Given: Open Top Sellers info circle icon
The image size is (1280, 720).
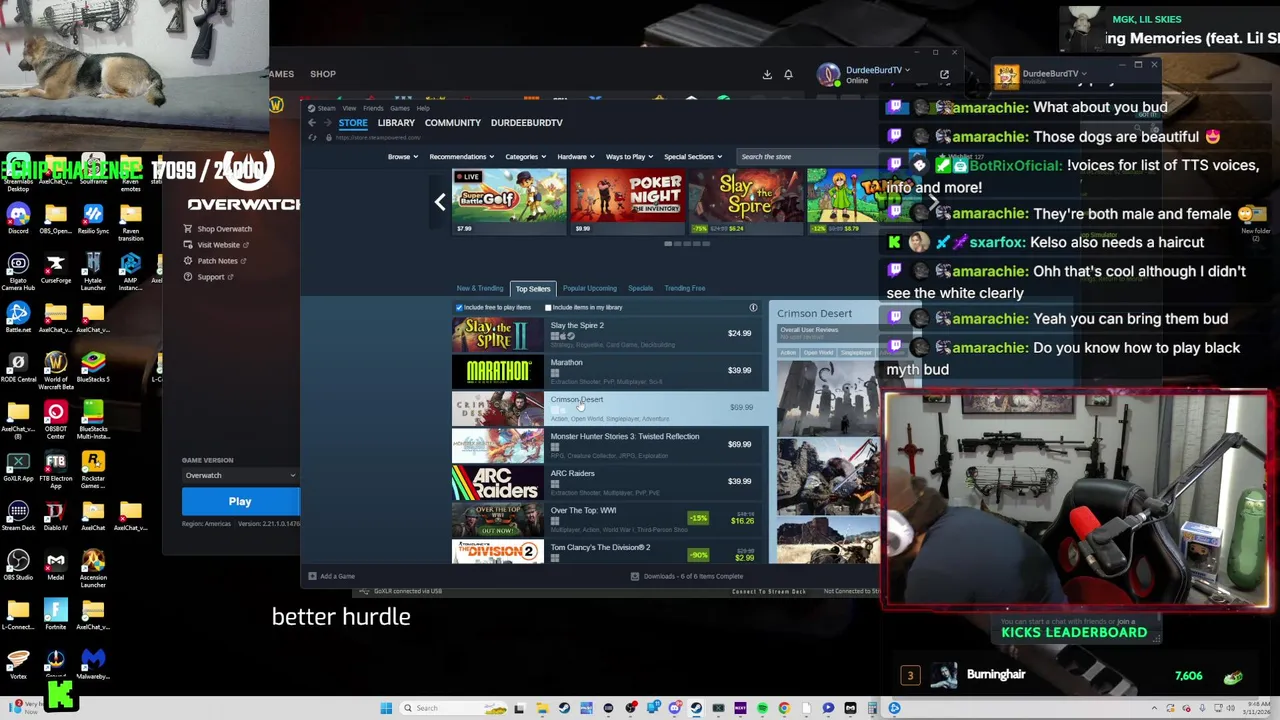Looking at the screenshot, I should point(753,308).
